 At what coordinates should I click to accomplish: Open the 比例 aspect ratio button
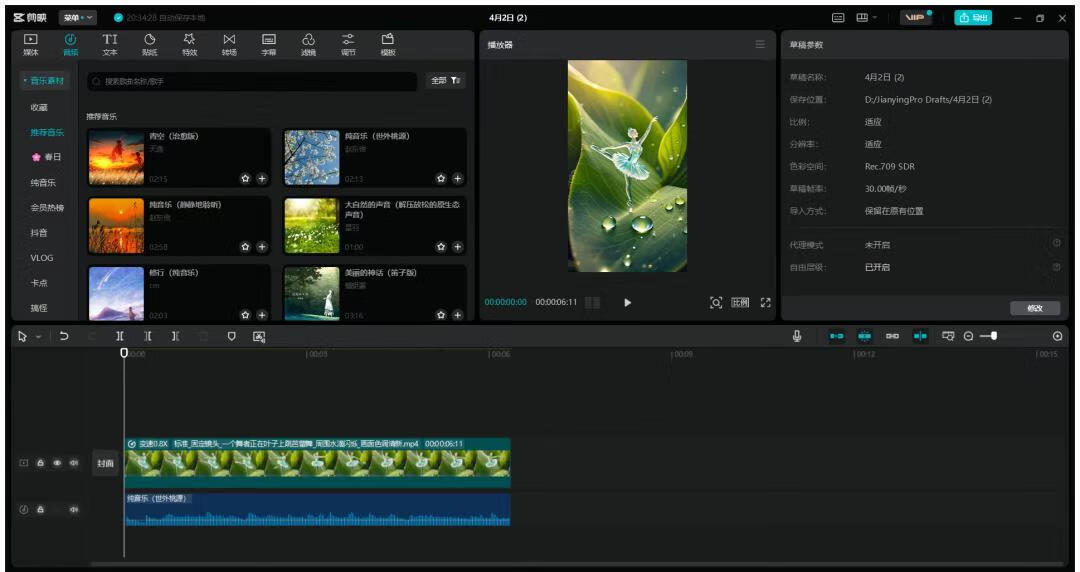tap(740, 303)
